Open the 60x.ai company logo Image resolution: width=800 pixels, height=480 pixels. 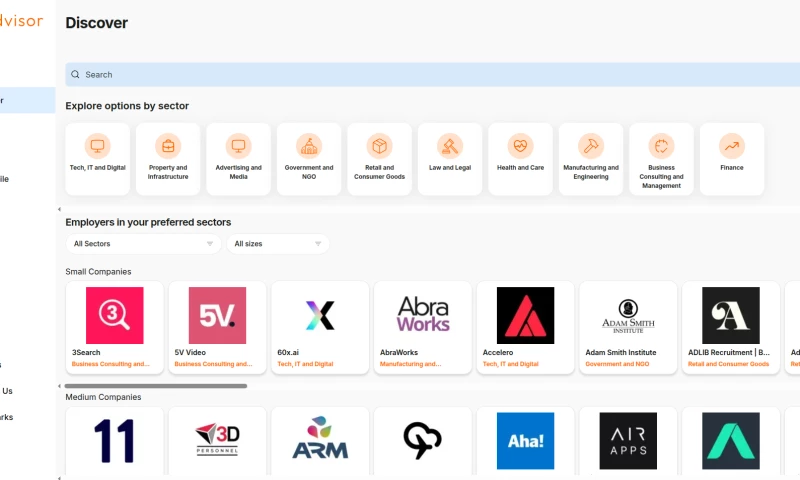point(320,315)
